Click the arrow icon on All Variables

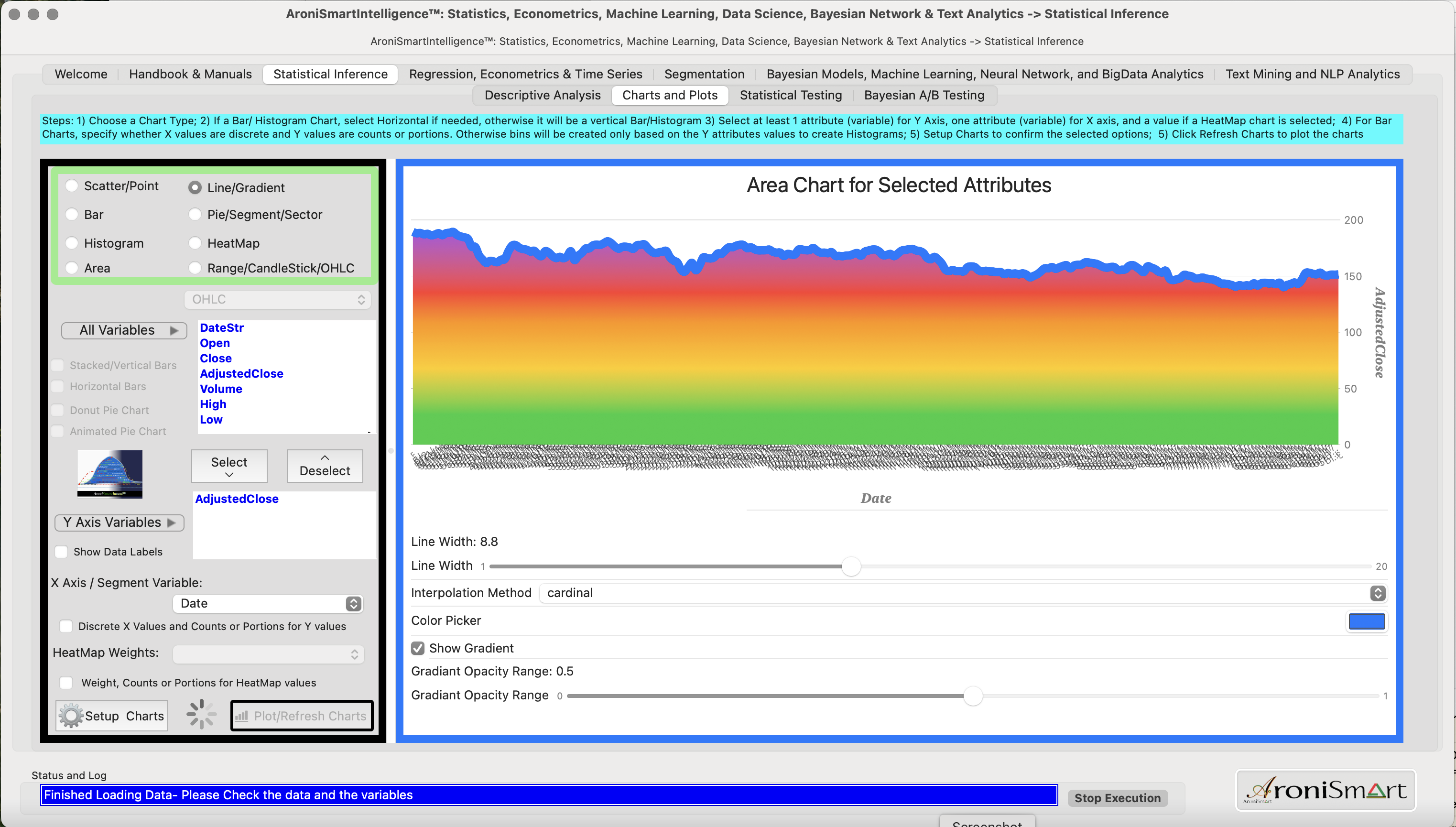[174, 331]
